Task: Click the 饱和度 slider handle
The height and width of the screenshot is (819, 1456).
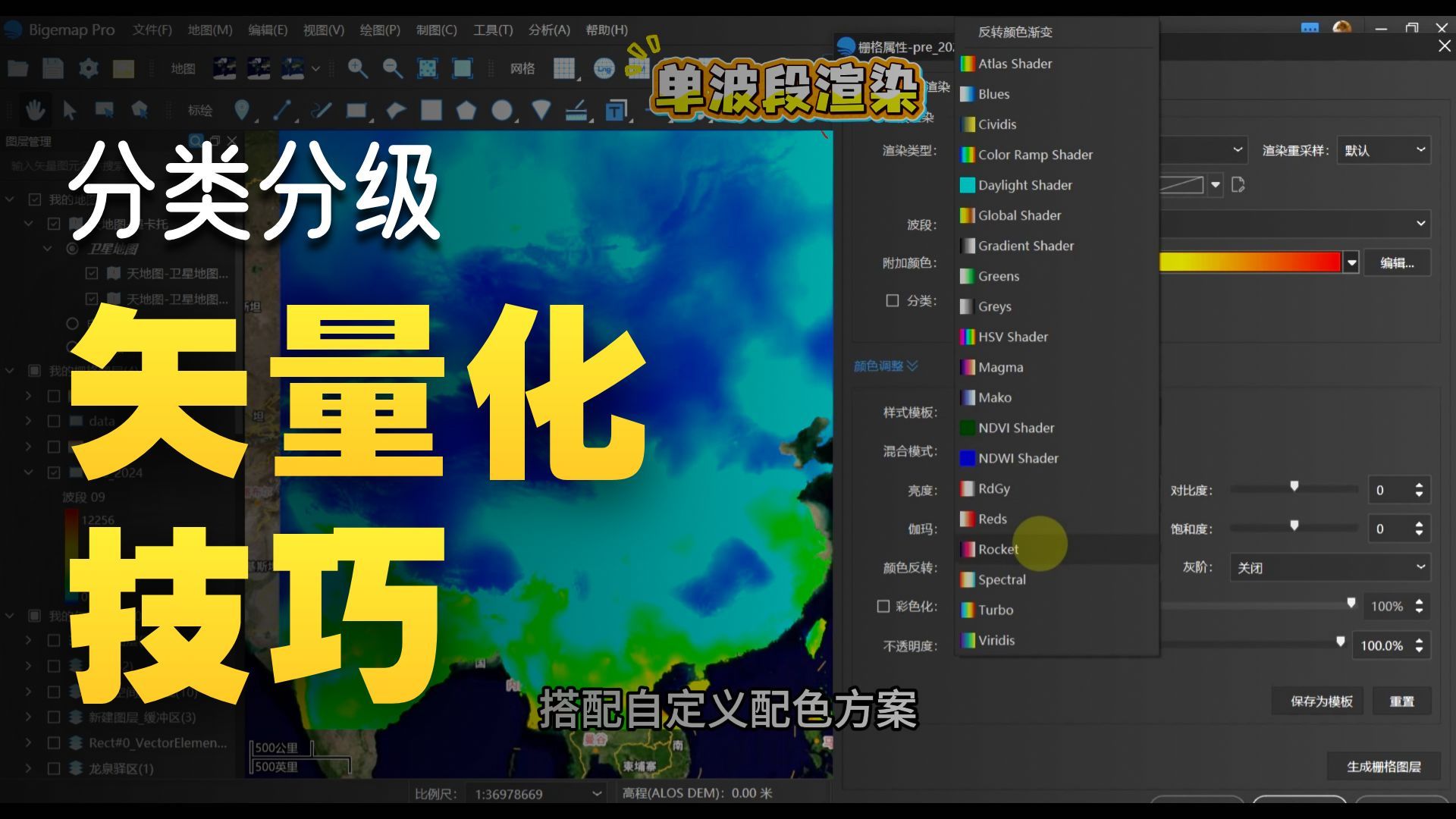Action: [x=1294, y=526]
